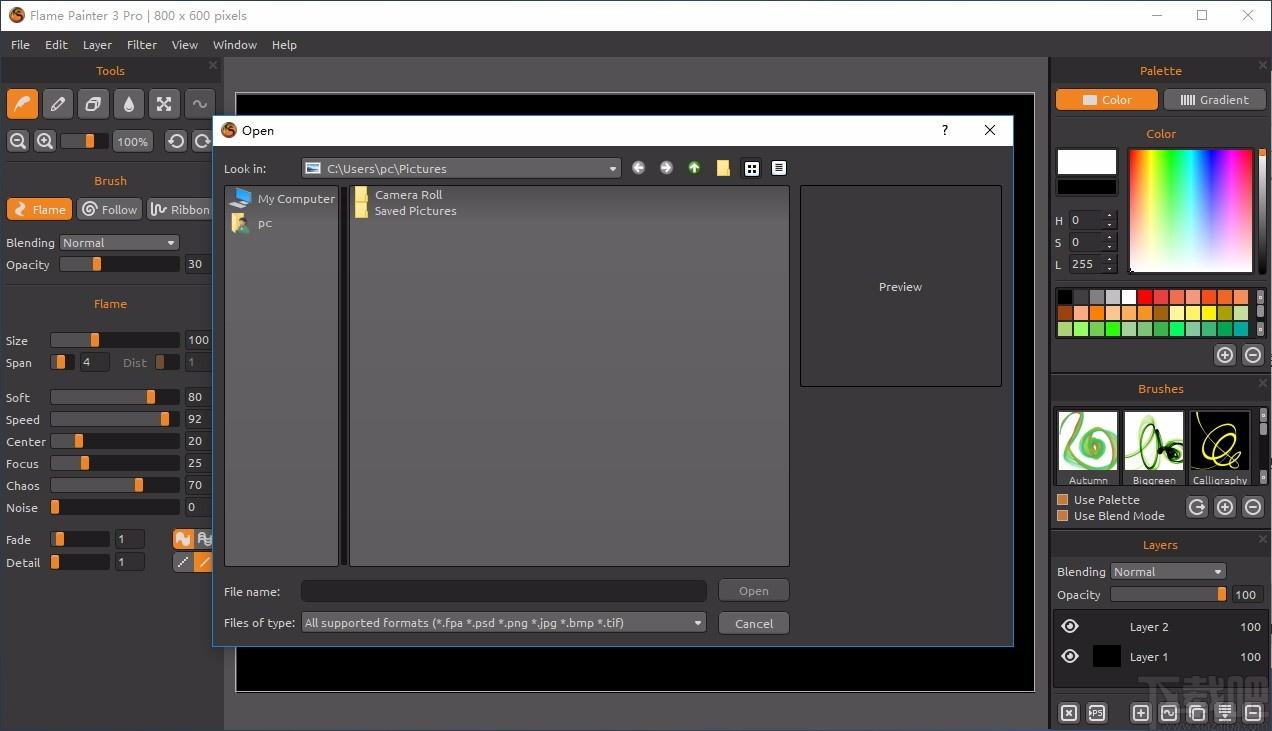
Task: Click the red swatch in the color palette
Action: (x=1145, y=297)
